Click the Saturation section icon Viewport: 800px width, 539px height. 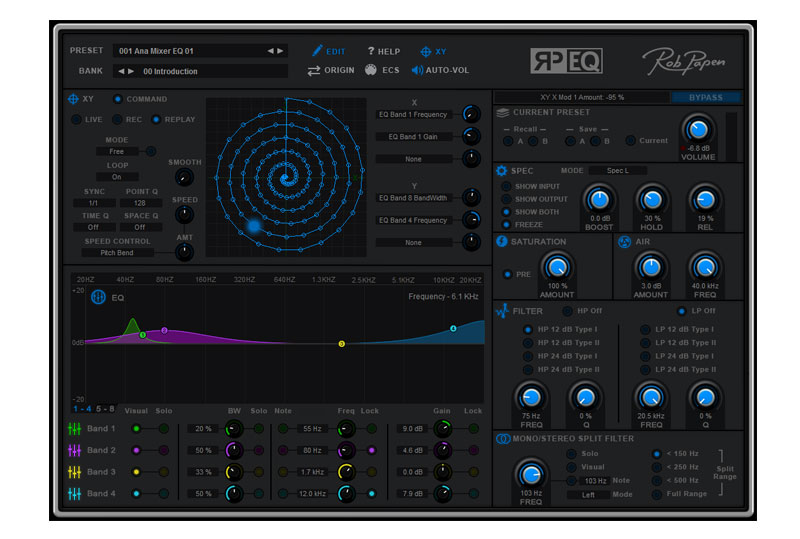pyautogui.click(x=503, y=242)
